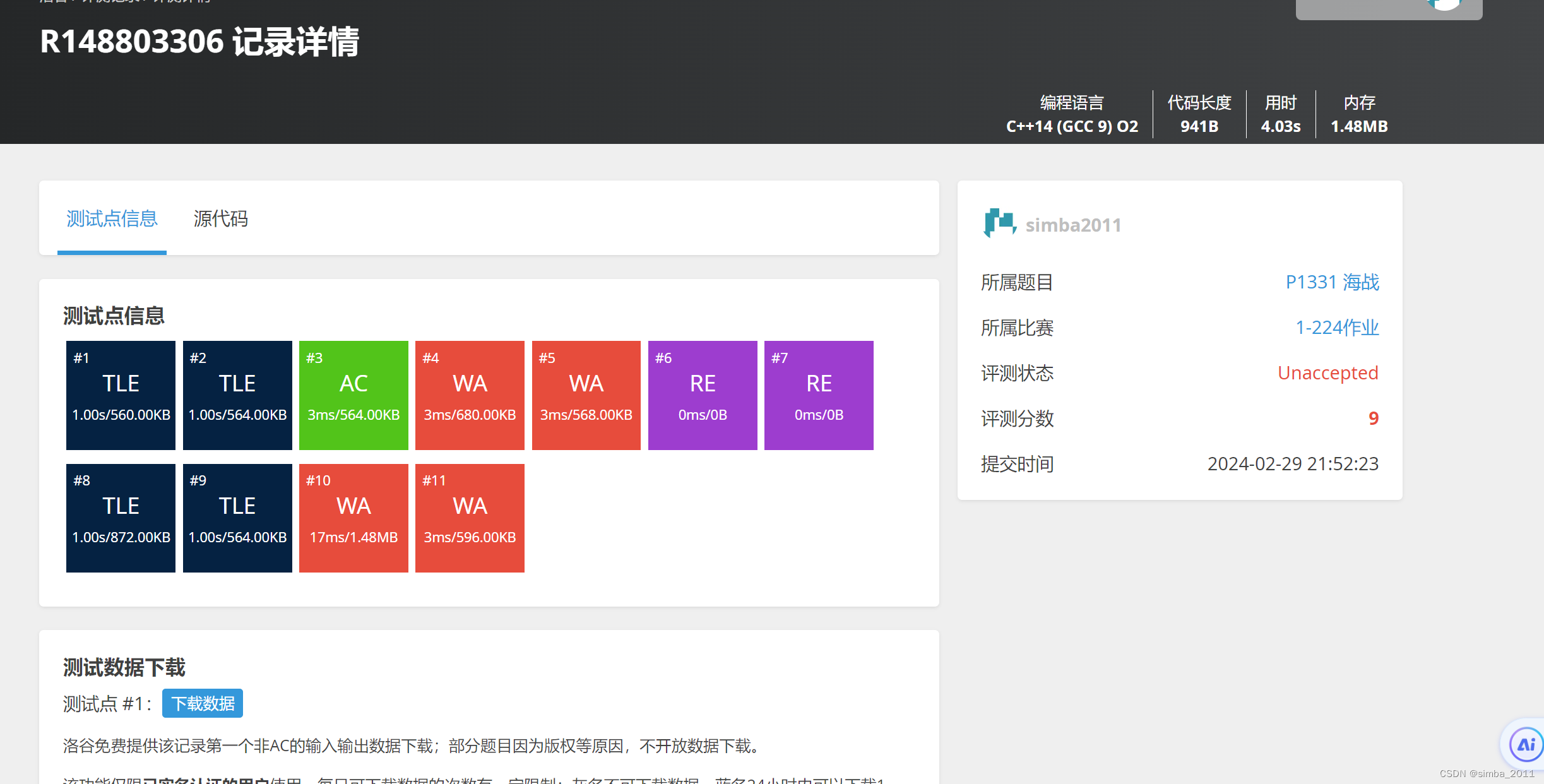Click test case #11 WA tile
The width and height of the screenshot is (1544, 784).
click(x=469, y=518)
